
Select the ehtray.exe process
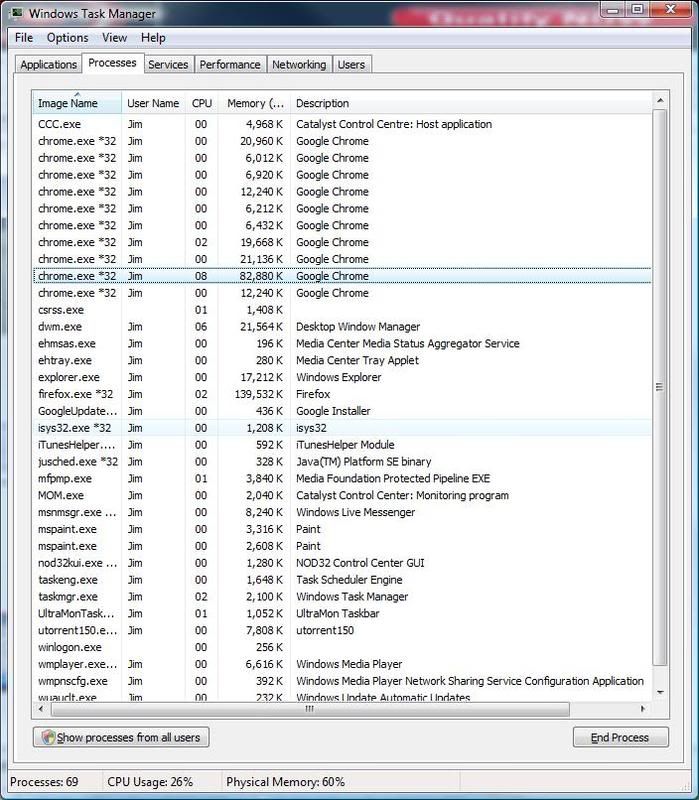point(342,360)
